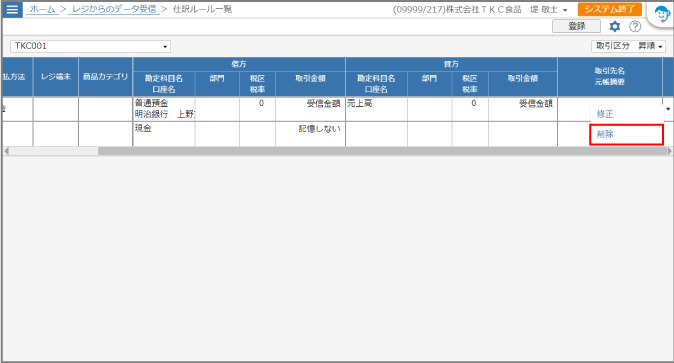This screenshot has width=674, height=363.
Task: Click the 記憶しない amount cell
Action: click(310, 134)
